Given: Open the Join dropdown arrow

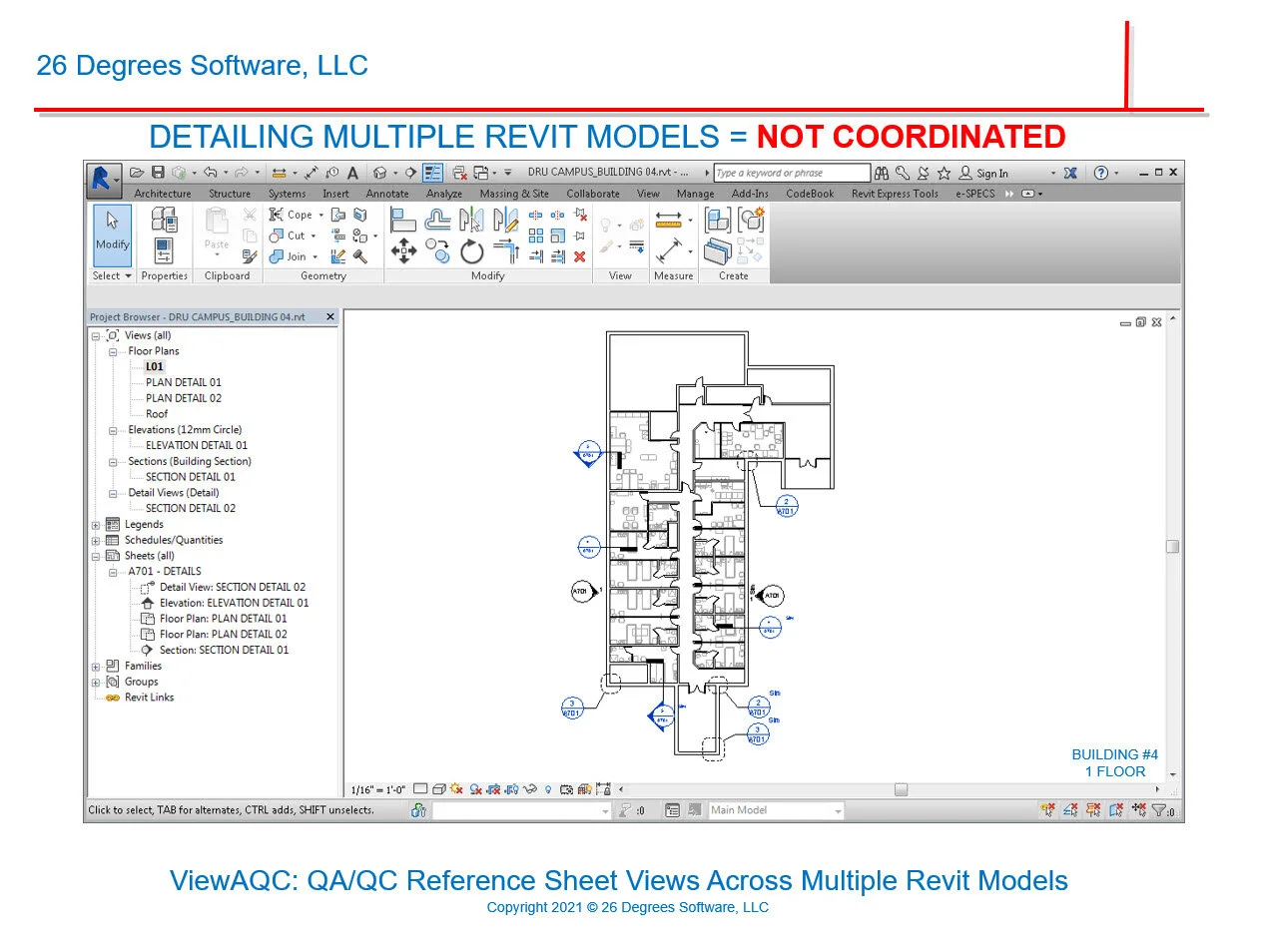Looking at the screenshot, I should [316, 256].
